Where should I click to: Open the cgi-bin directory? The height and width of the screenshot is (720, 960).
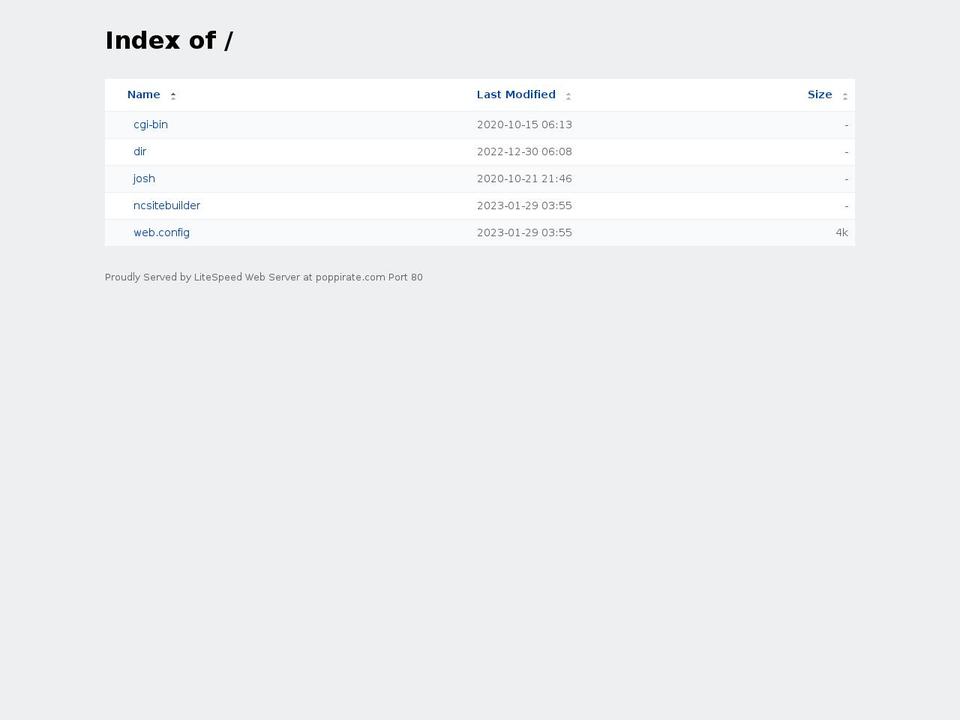pos(151,125)
